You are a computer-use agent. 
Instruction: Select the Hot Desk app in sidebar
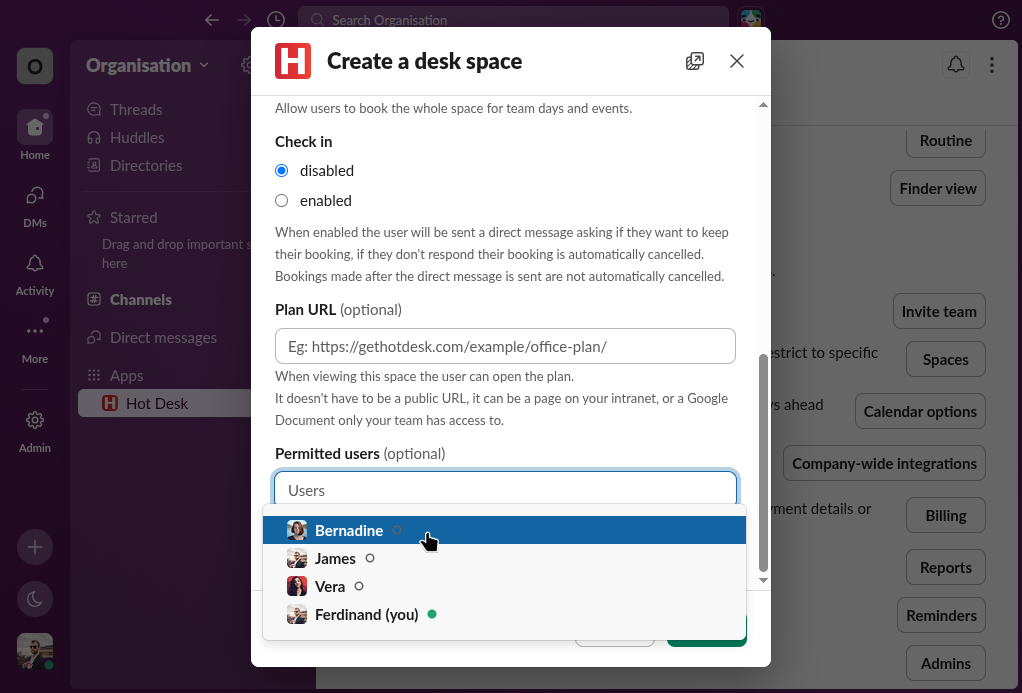164,404
